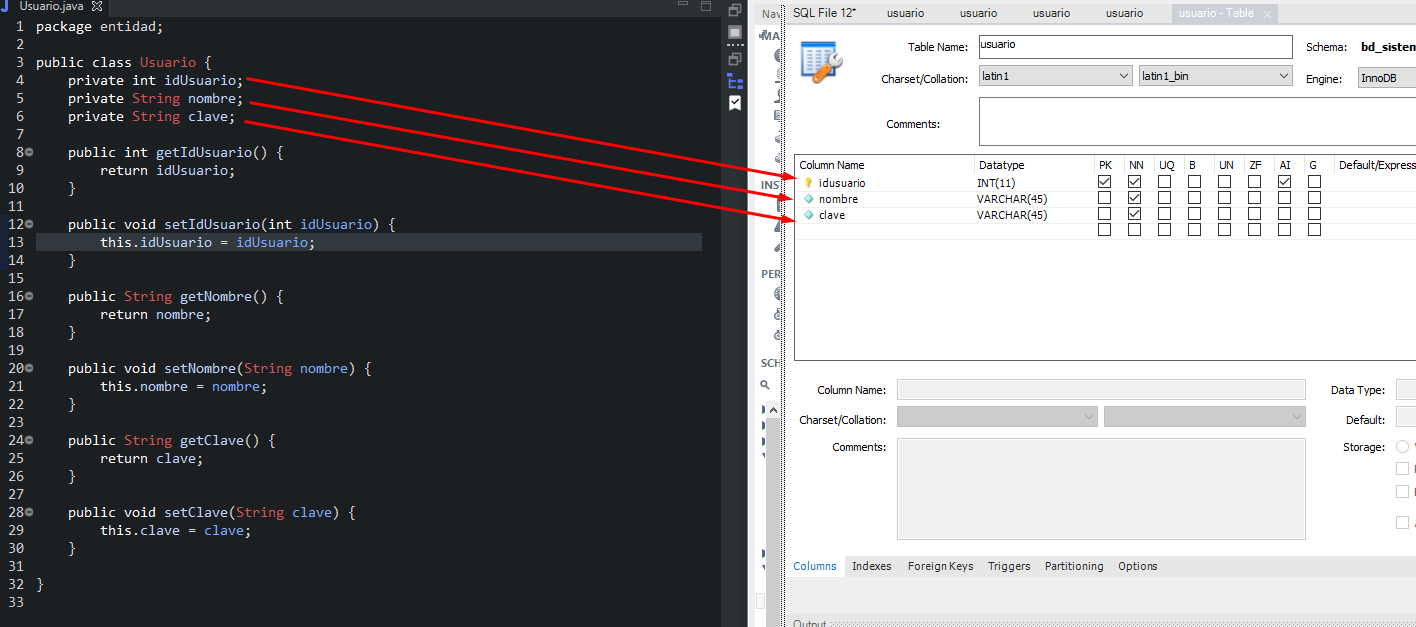The width and height of the screenshot is (1416, 627).
Task: Close the 'usuario - Table' tab
Action: click(x=1267, y=14)
